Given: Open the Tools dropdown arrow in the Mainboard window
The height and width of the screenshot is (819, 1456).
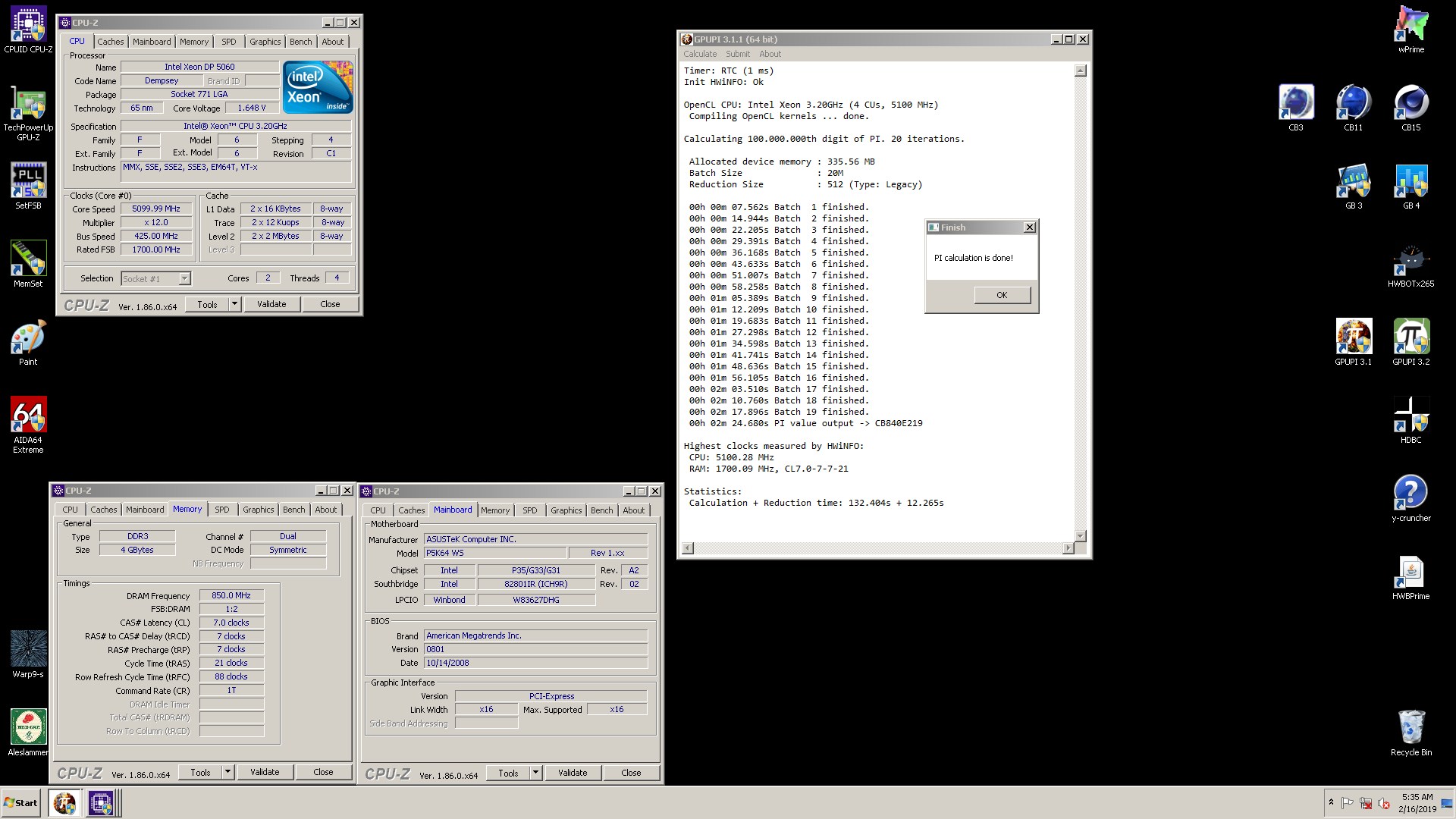Looking at the screenshot, I should (x=535, y=773).
